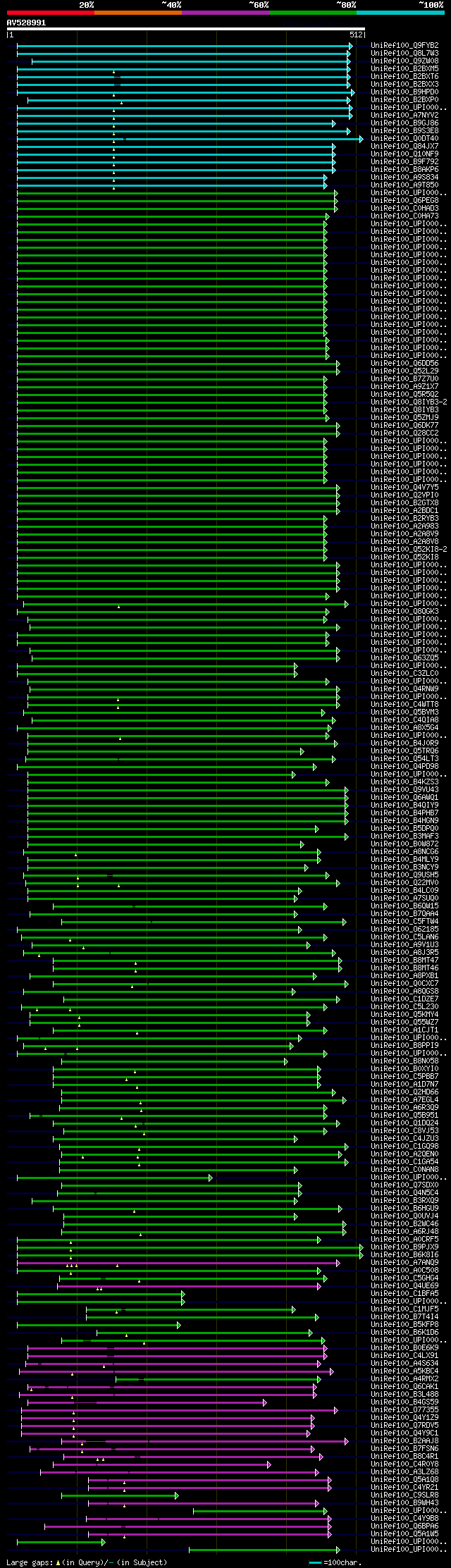Image resolution: width=451 pixels, height=1568 pixels.
Task: Select the UniRef100_Q0DT40 label
Action: pos(404,139)
